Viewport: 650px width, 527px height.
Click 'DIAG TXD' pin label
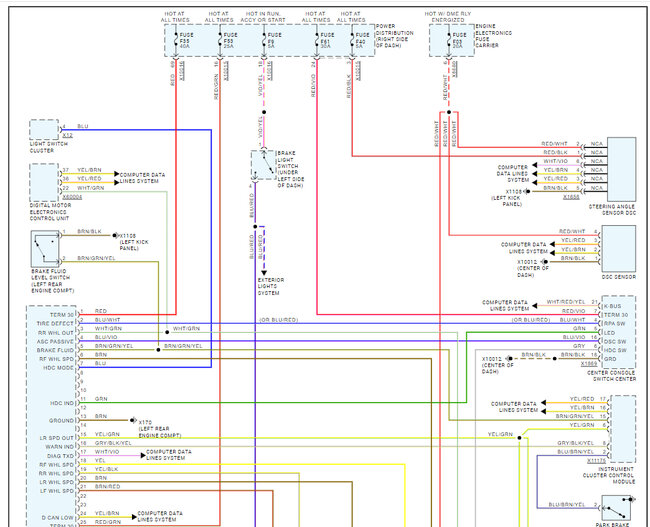pos(60,456)
